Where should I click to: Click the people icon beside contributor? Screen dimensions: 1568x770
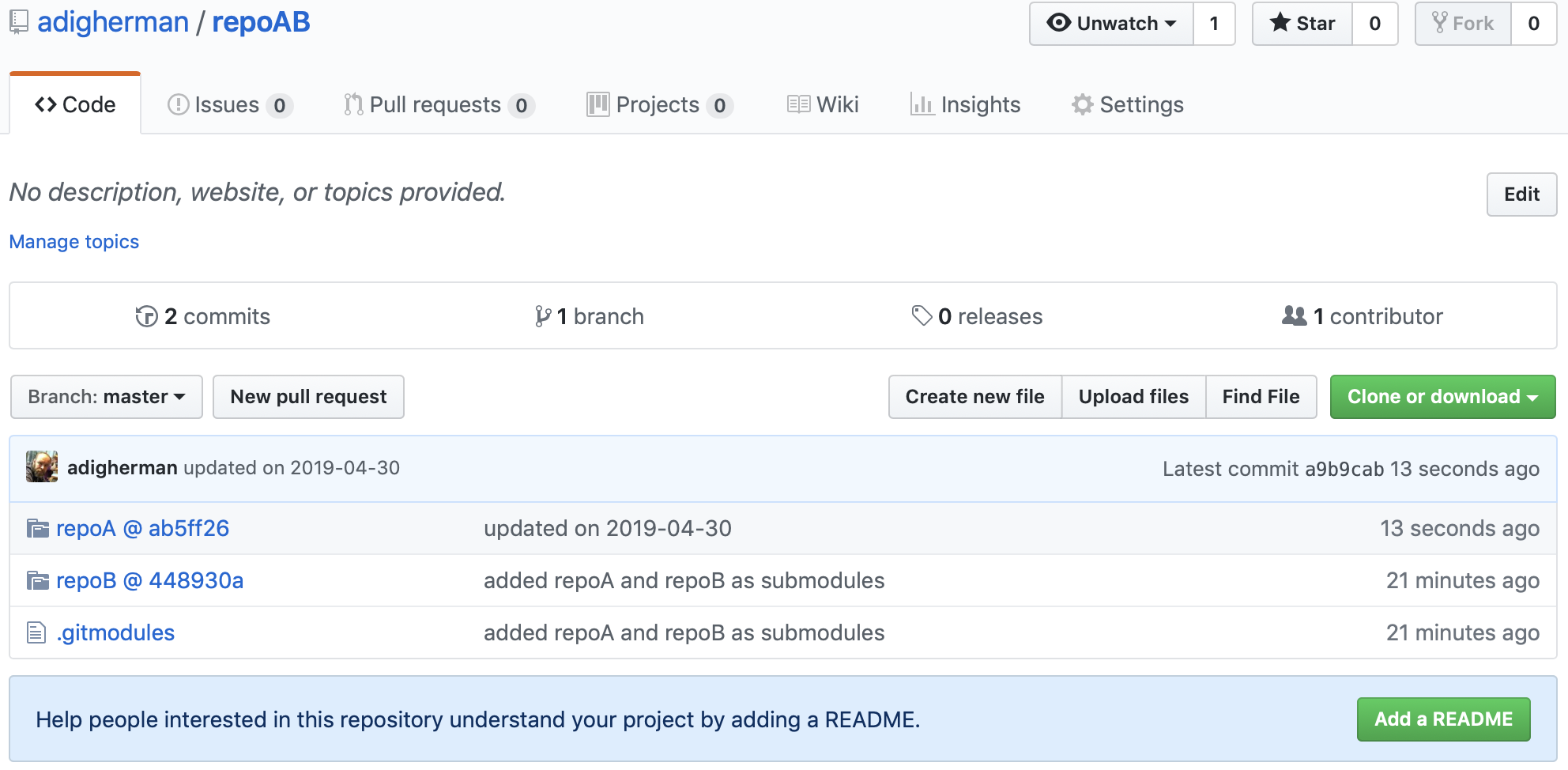coord(1295,316)
